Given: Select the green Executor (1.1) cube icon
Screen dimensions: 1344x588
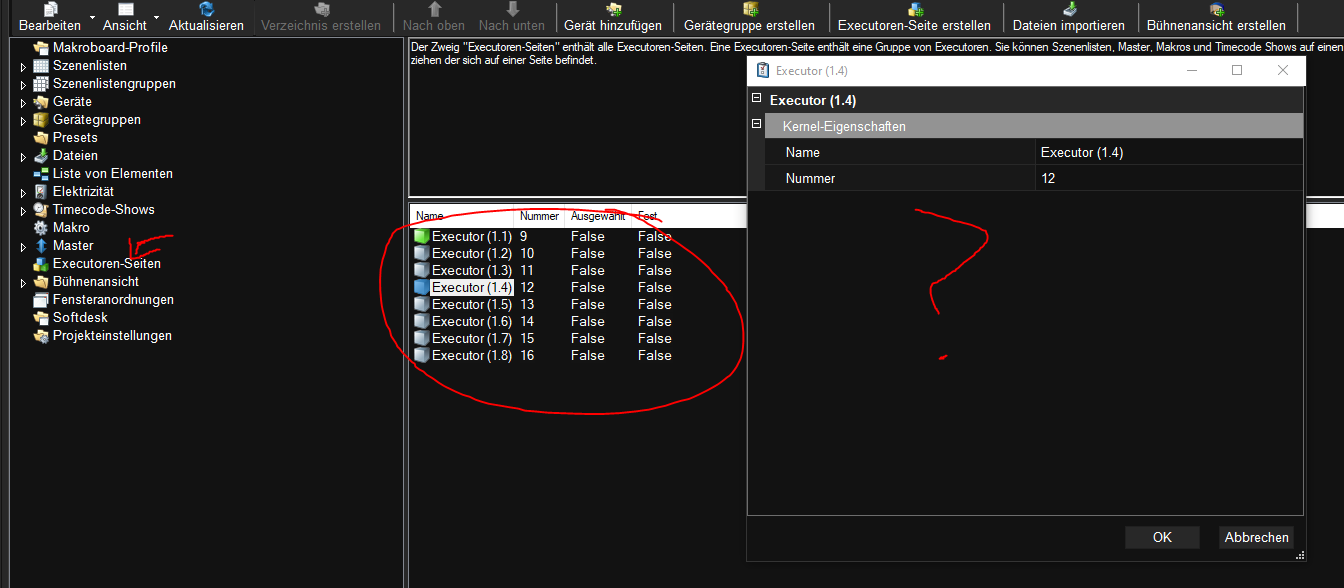Looking at the screenshot, I should click(421, 237).
